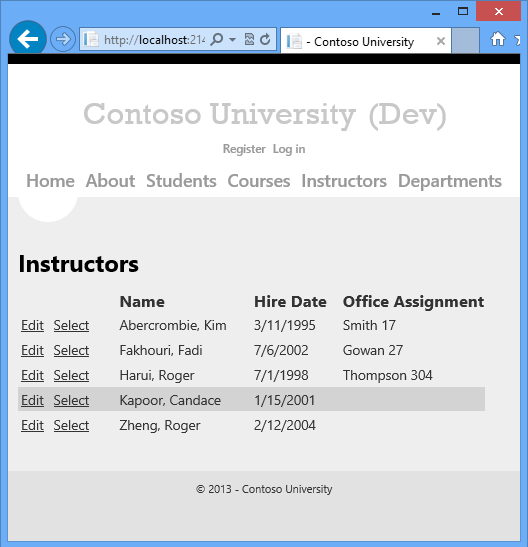
Task: Go to the Departments menu item
Action: point(450,181)
